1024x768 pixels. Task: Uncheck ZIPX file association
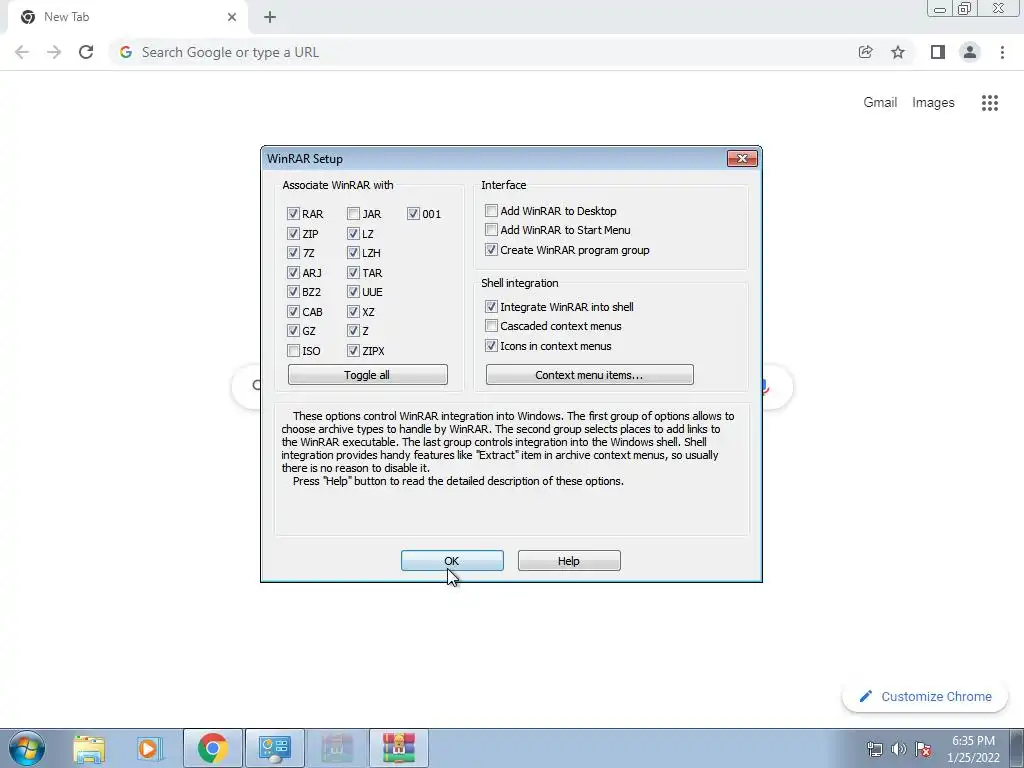353,351
